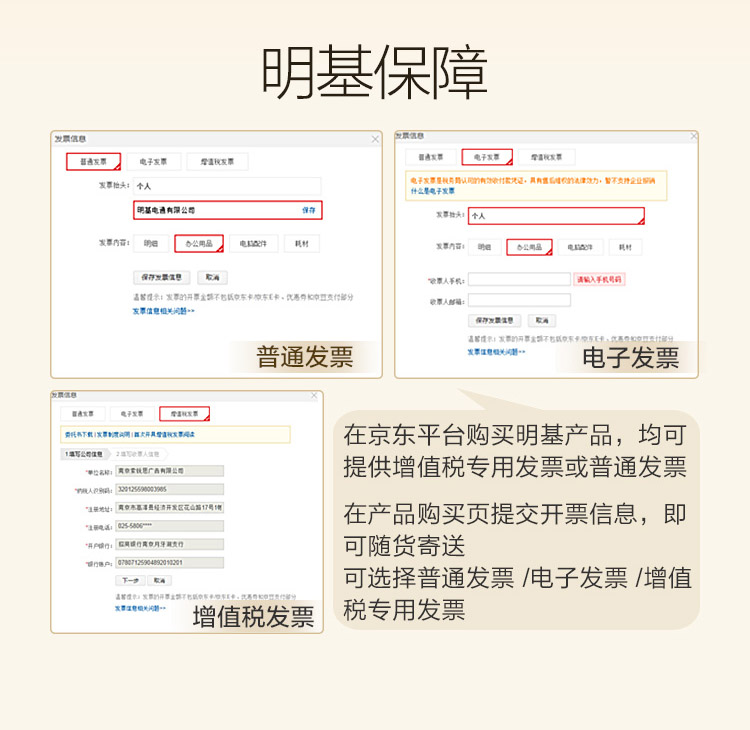Open 发票制度说明 link in 增值税发票 dialog
The height and width of the screenshot is (730, 750).
(114, 435)
